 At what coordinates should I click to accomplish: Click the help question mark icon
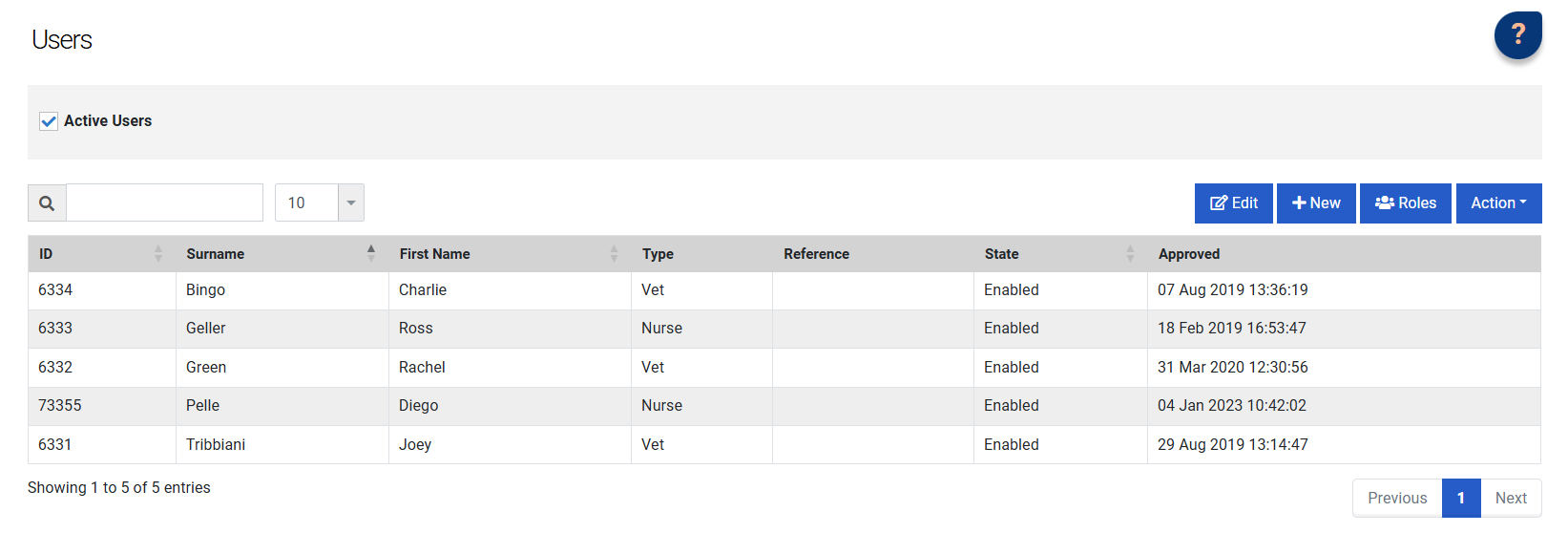pos(1517,35)
